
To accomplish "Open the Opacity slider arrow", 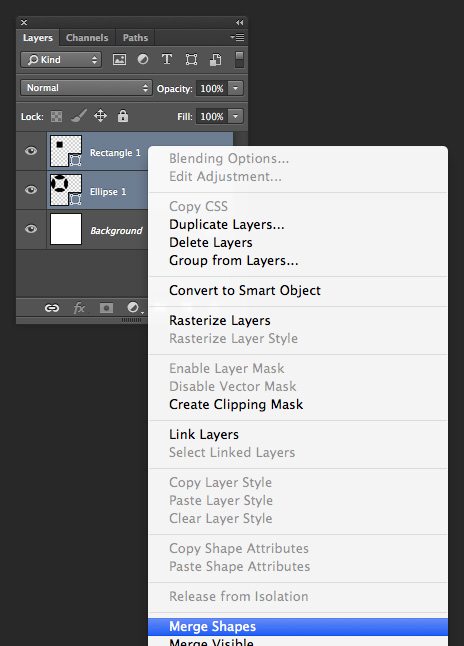I will [236, 88].
